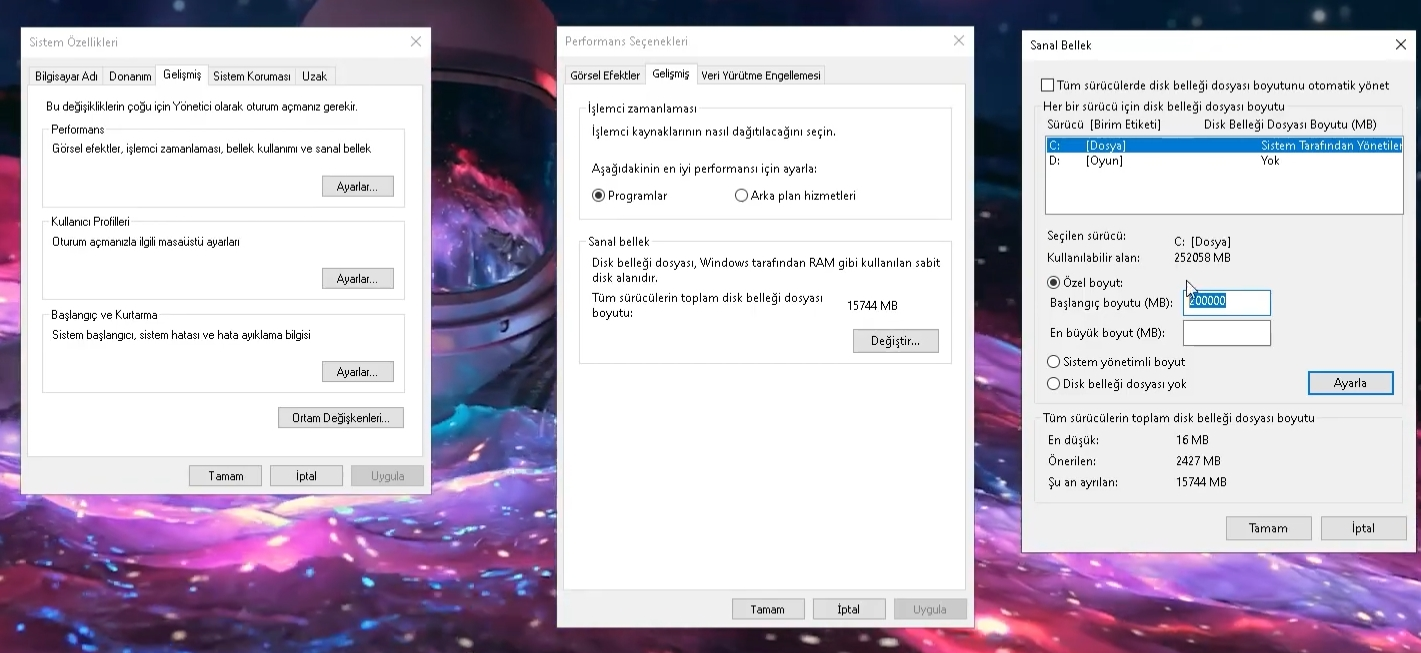Open Başlangıç ve Kurtarma Ayarlar button
The image size is (1421, 653).
pos(357,372)
